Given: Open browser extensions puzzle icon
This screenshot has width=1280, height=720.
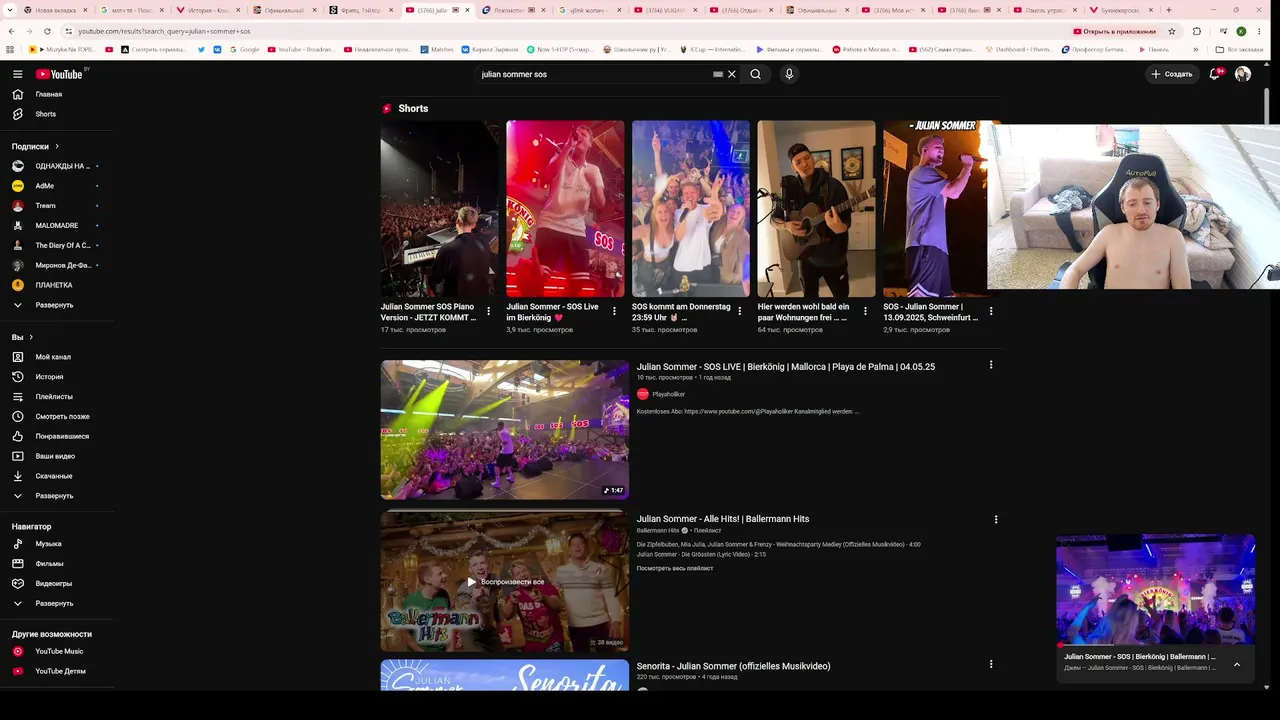Looking at the screenshot, I should [x=1197, y=31].
